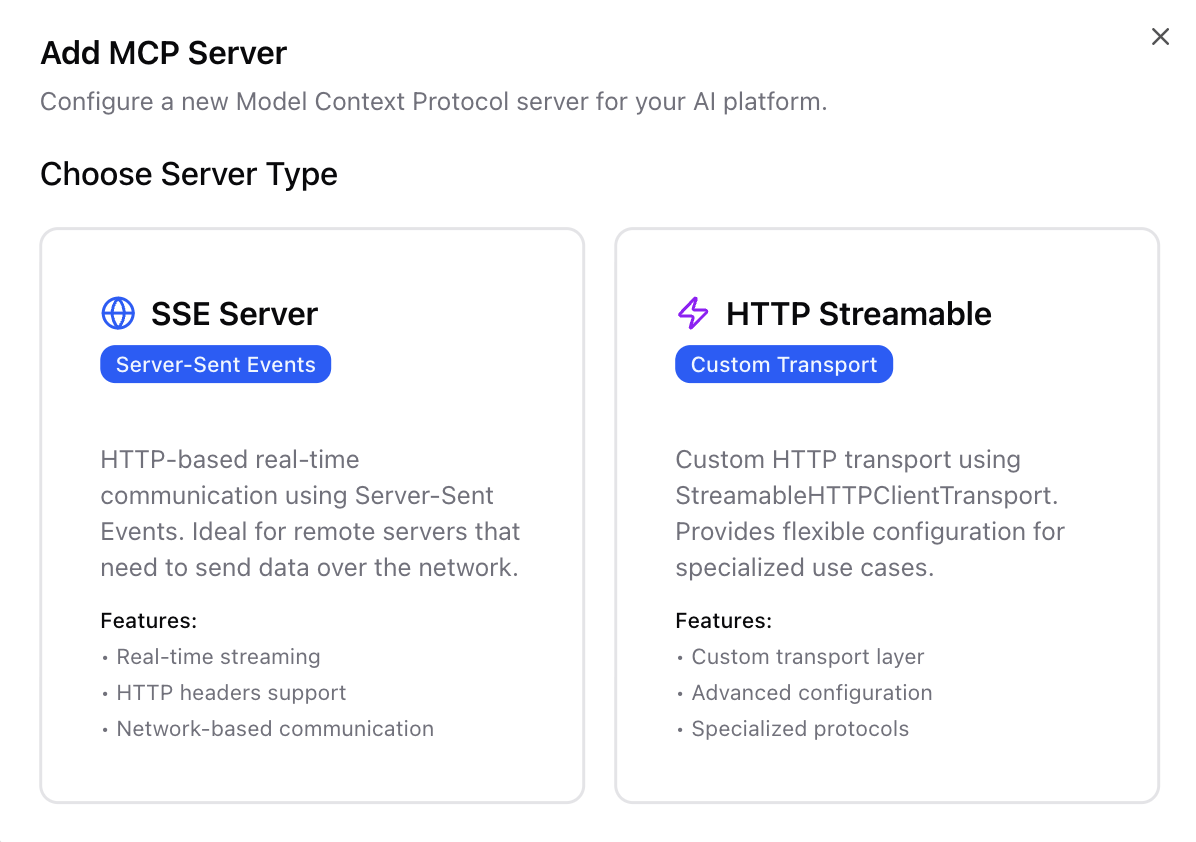Image resolution: width=1196 pixels, height=842 pixels.
Task: Click the Choose Server Type heading
Action: (188, 174)
